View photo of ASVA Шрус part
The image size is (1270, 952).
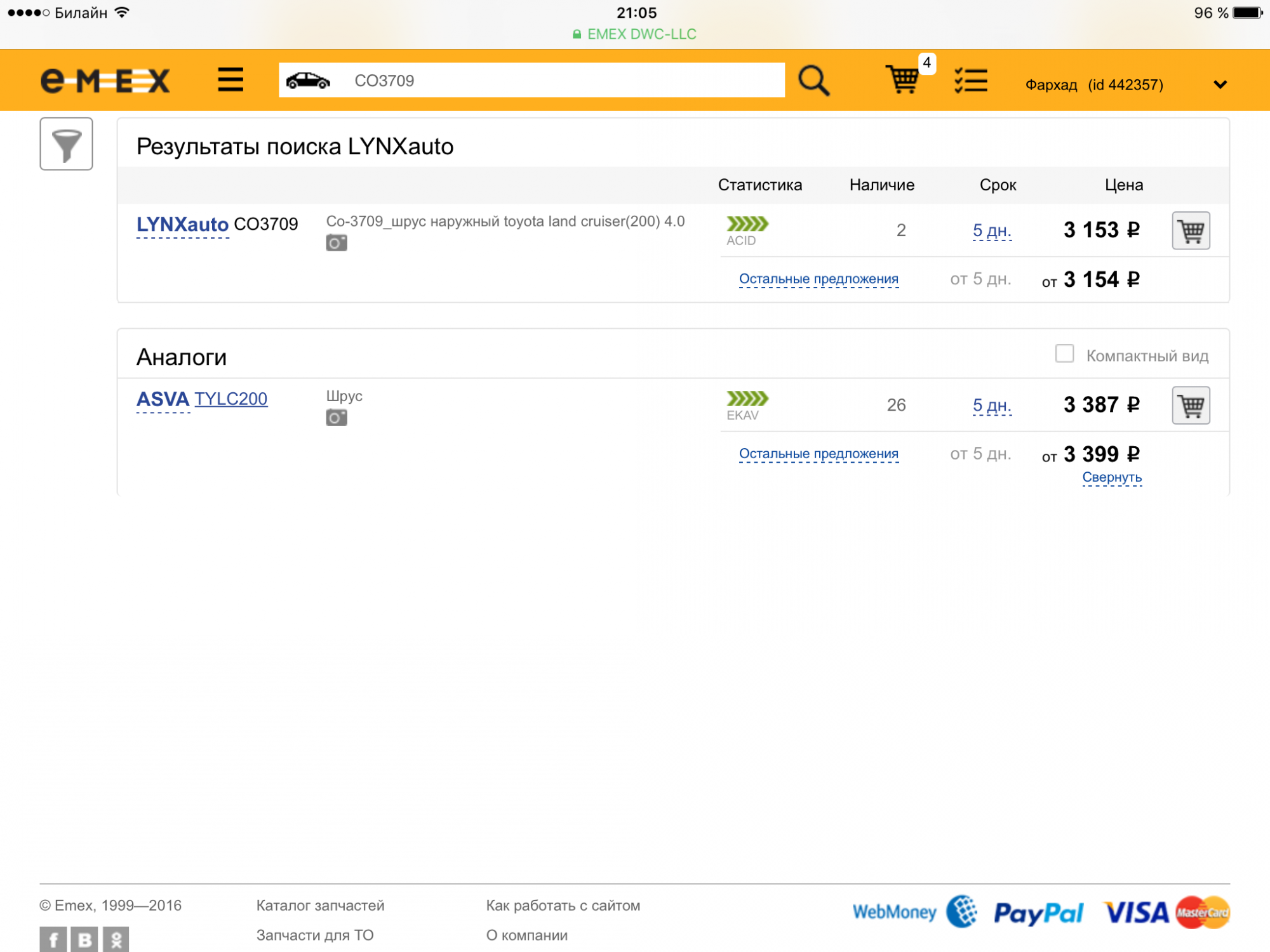337,418
